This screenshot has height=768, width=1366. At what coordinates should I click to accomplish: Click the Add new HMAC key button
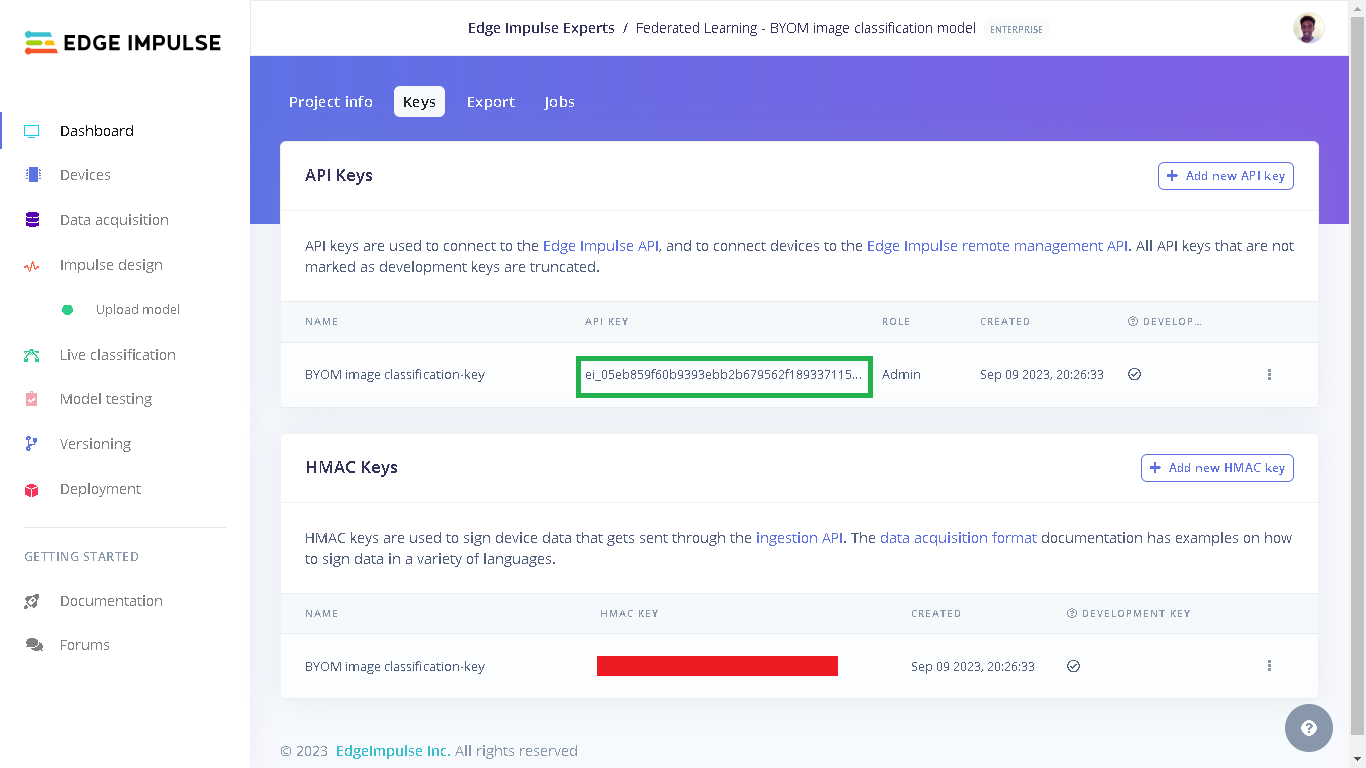tap(1217, 468)
